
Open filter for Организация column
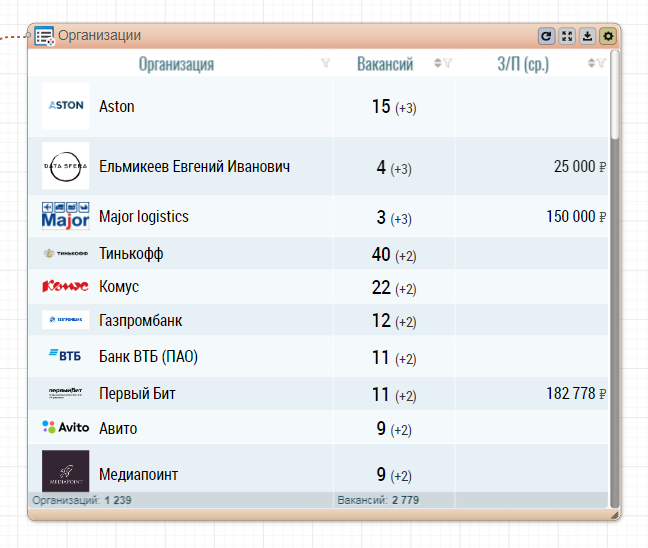(x=325, y=64)
